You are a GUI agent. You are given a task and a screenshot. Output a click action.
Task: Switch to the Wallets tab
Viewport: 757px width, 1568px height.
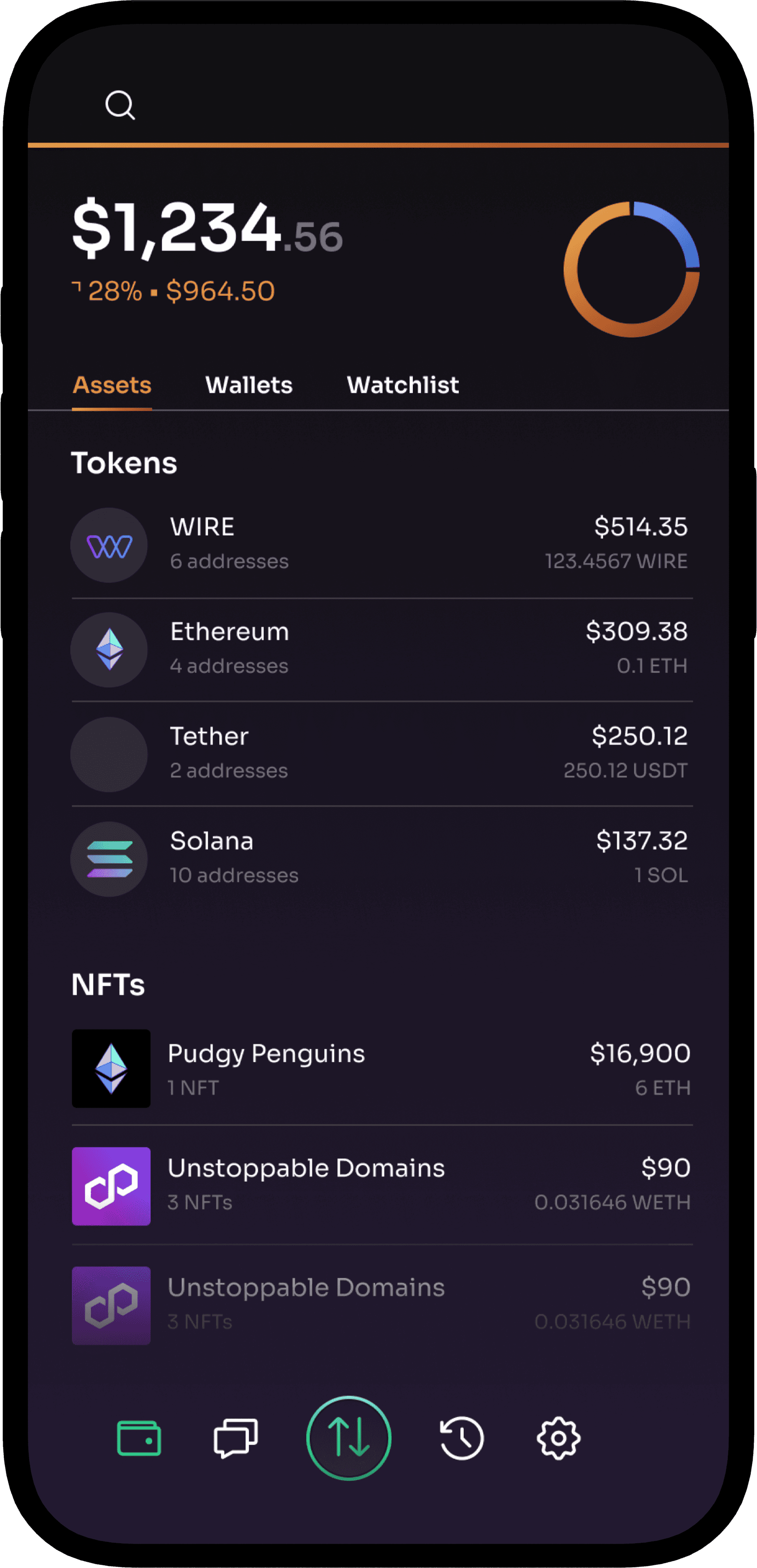click(249, 385)
